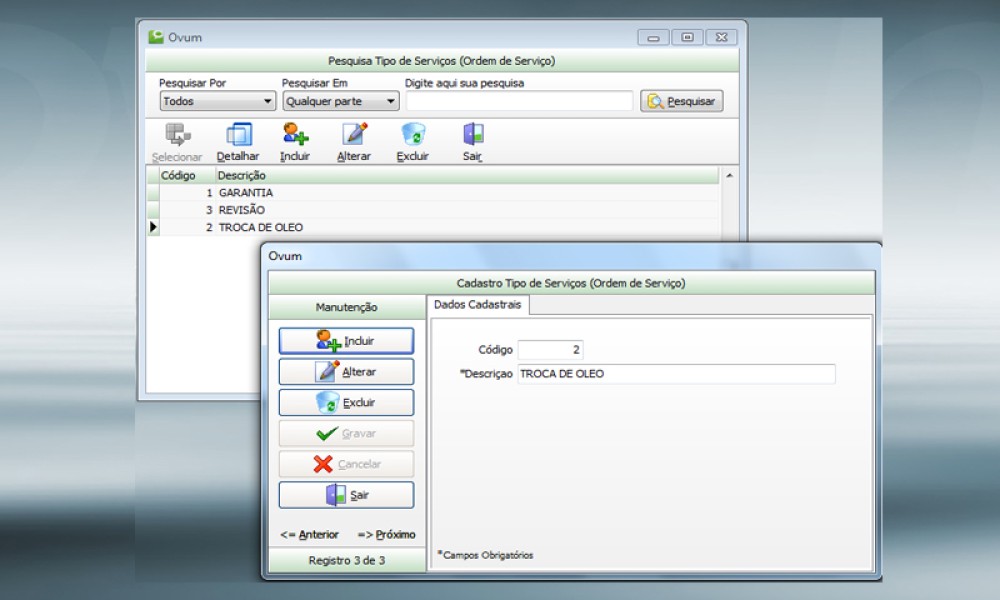Go to Anterior record link
This screenshot has width=1000, height=600.
(309, 535)
